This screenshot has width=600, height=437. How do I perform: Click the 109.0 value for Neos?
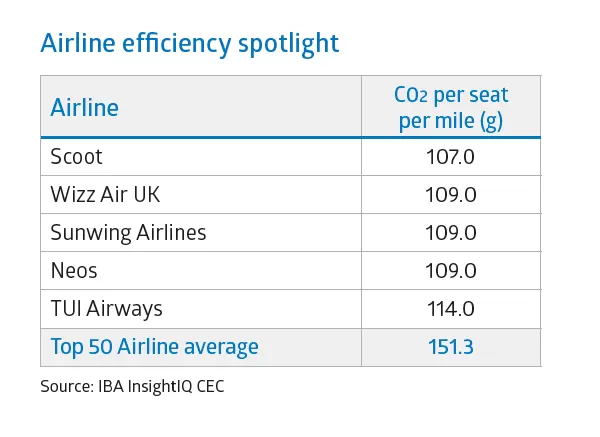point(450,271)
